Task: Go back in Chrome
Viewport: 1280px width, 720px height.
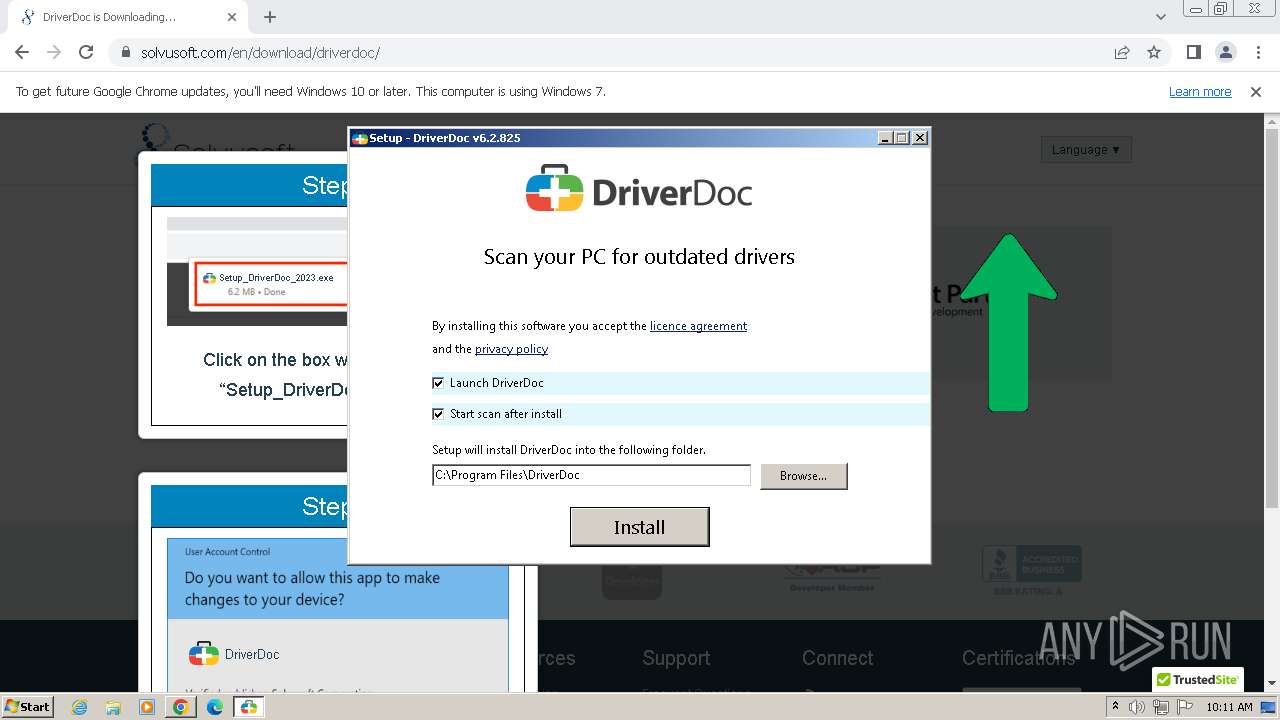Action: pos(22,52)
